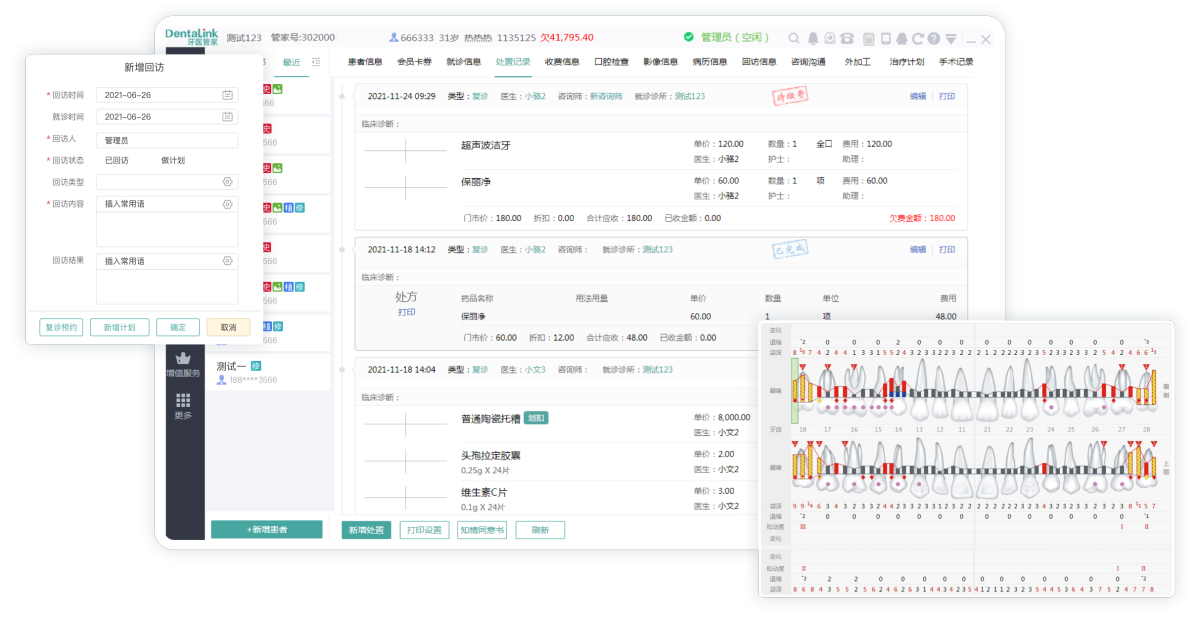This screenshot has height=622, width=1200.
Task: Open the QQ penguin icon in top bar
Action: tap(901, 39)
